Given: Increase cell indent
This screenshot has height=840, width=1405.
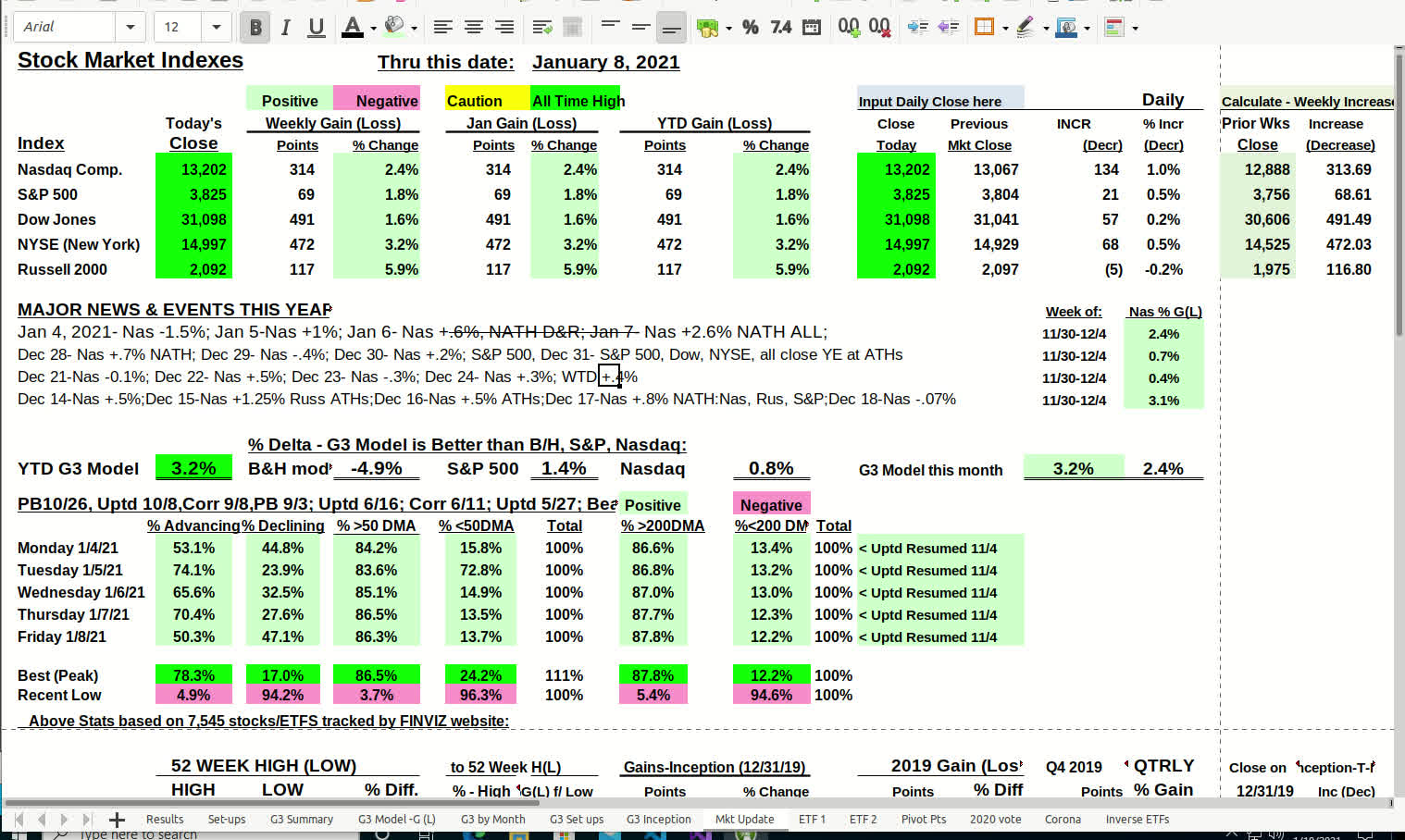Looking at the screenshot, I should [x=917, y=28].
